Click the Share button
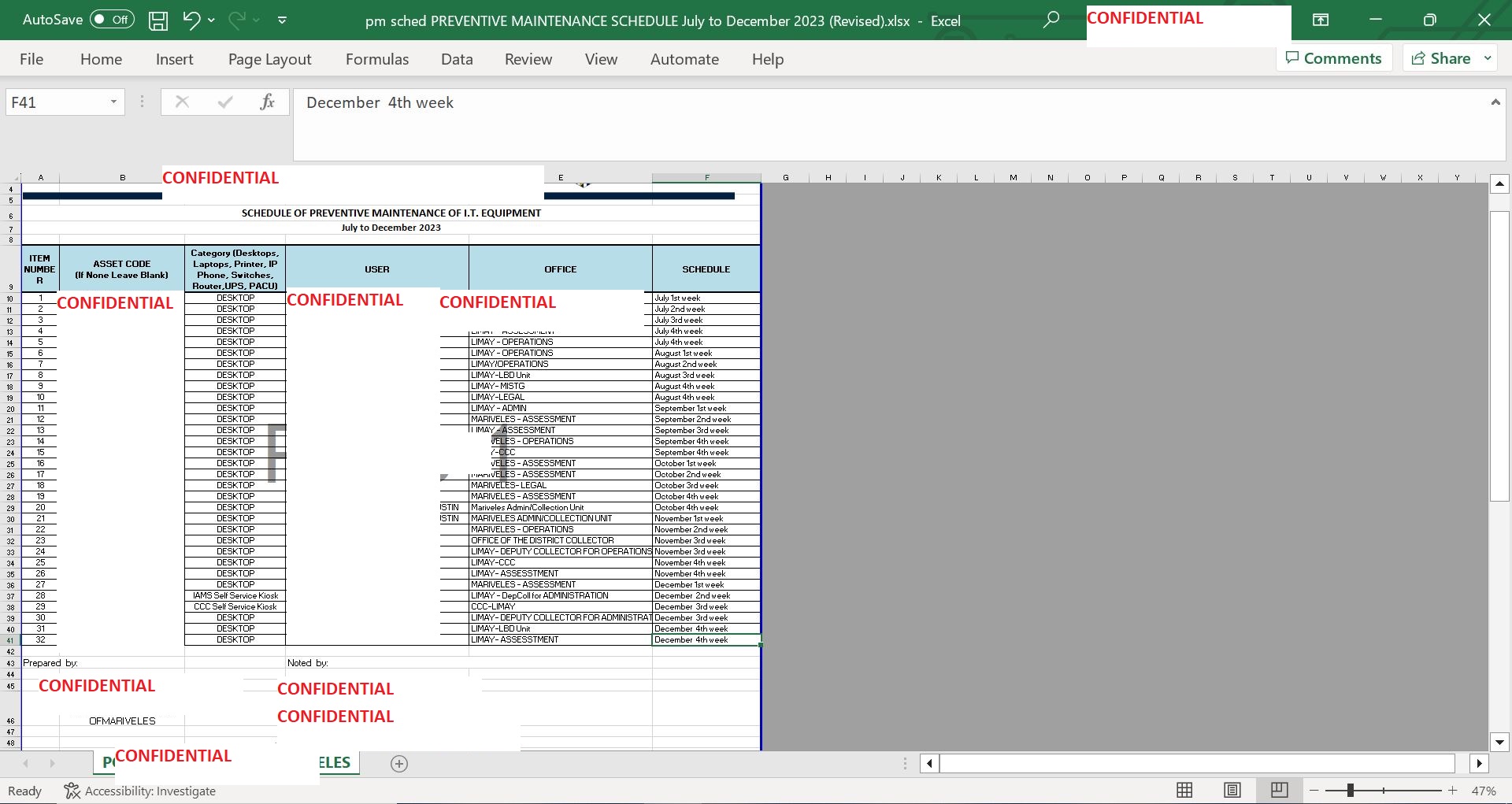1512x804 pixels. 1440,58
